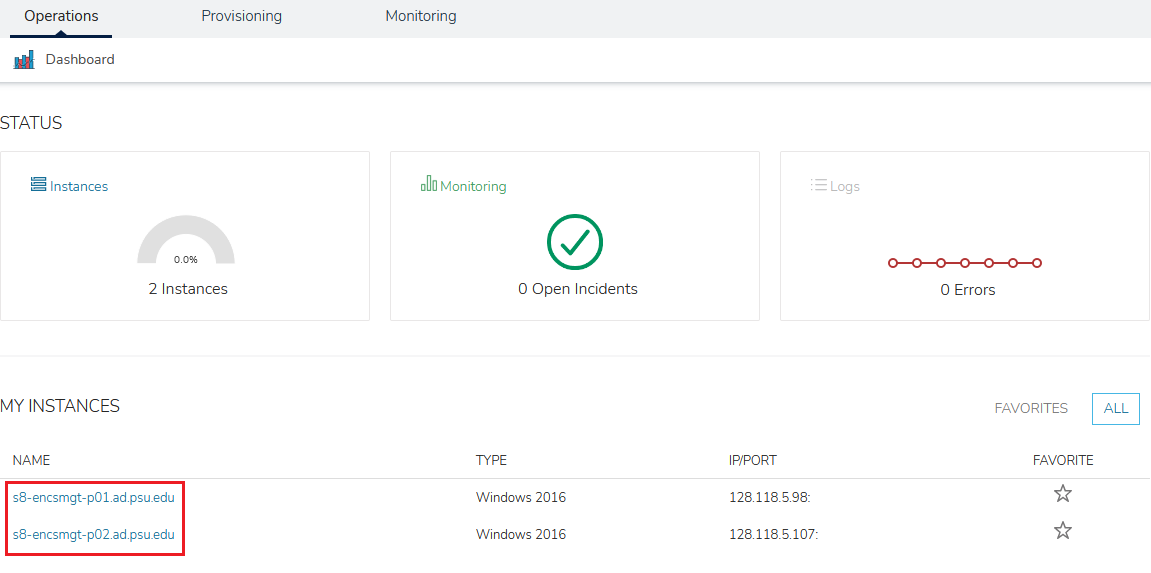Switch to the Provisioning tab
Screen dimensions: 1151x573
pos(241,16)
